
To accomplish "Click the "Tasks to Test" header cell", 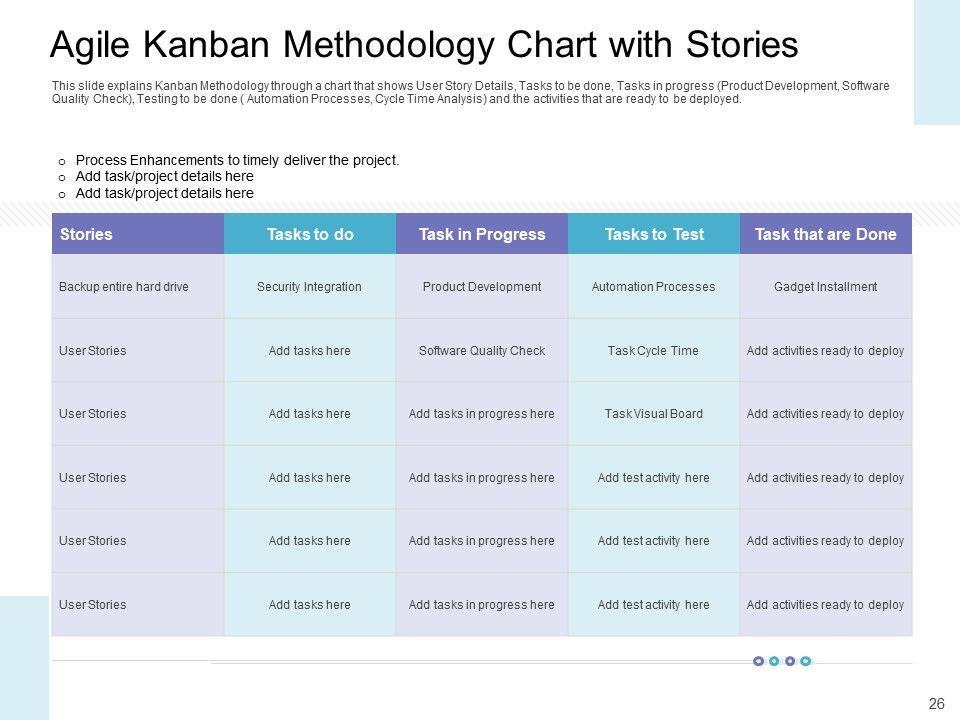I will coord(654,234).
